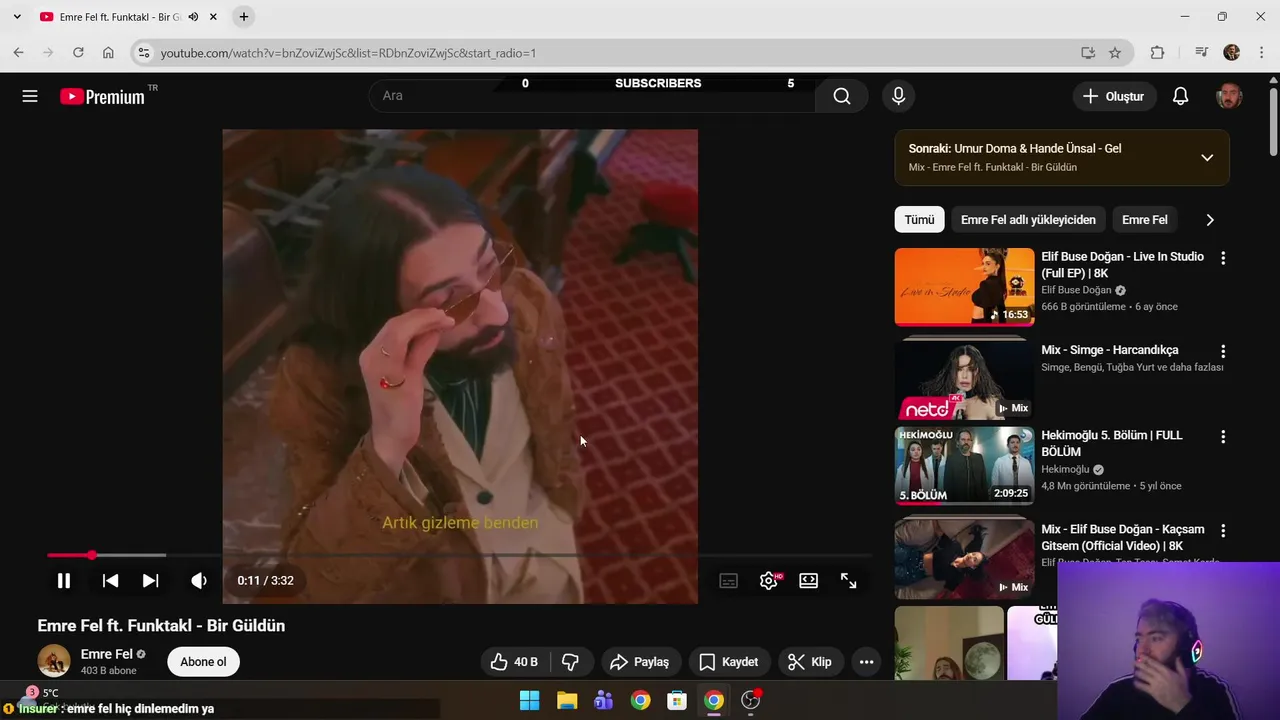This screenshot has height=720, width=1280.
Task: Show more filter chips with right arrow
Action: [x=1210, y=220]
